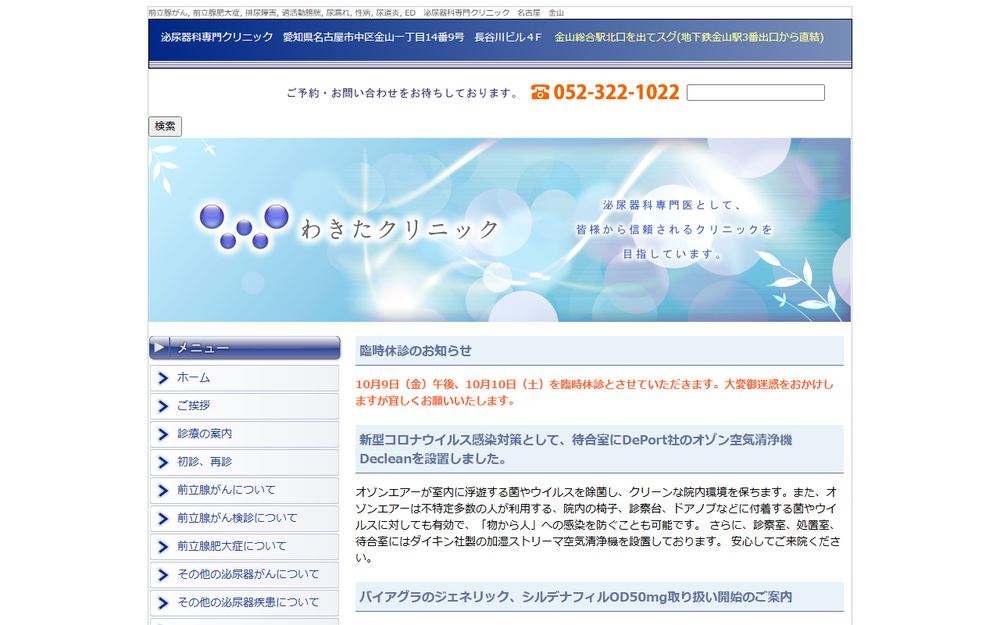Viewport: 1000px width, 625px height.
Task: Click the 泌尿器科専門医として banner slogan
Action: [674, 230]
